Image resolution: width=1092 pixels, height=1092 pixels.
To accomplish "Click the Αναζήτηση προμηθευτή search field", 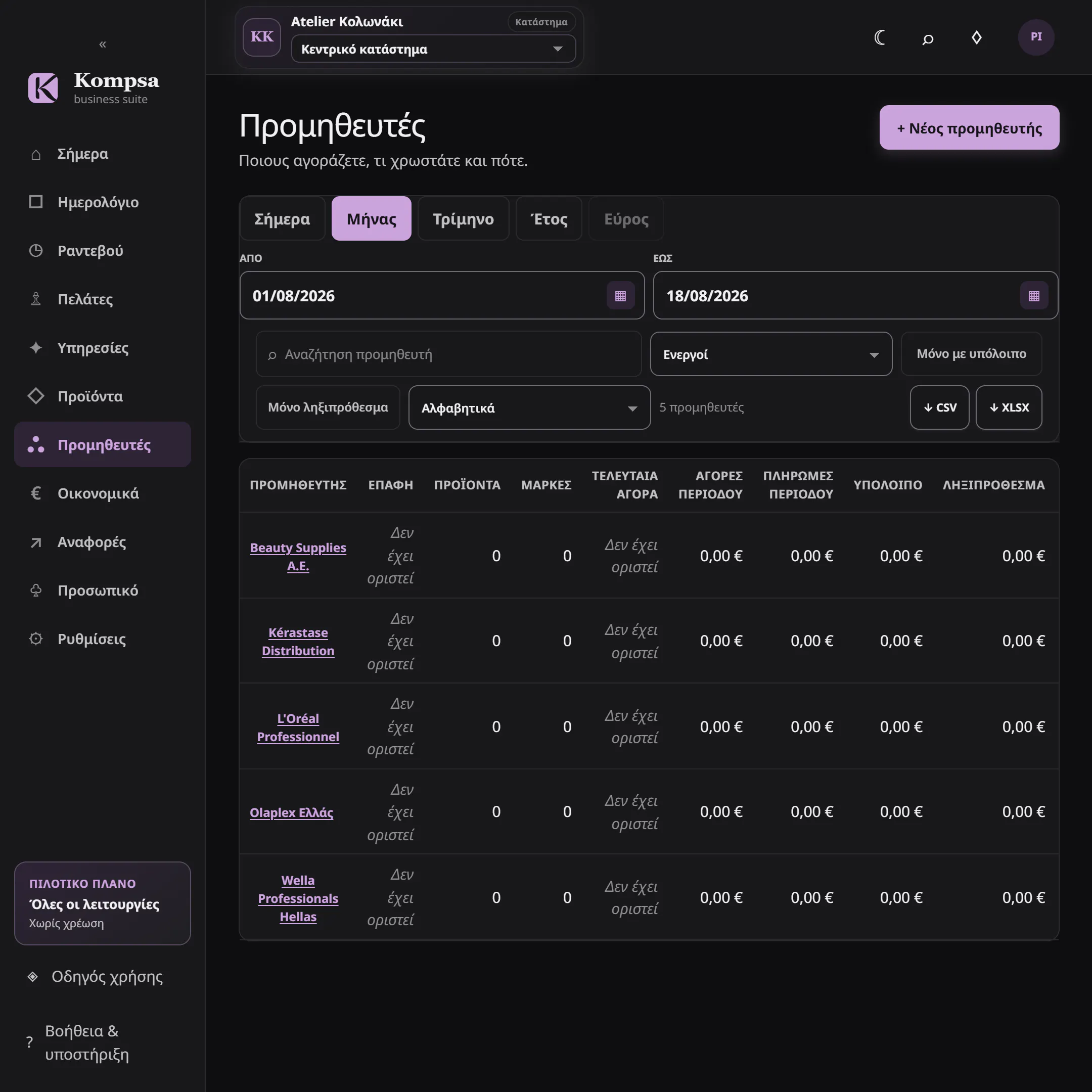I will pos(449,354).
